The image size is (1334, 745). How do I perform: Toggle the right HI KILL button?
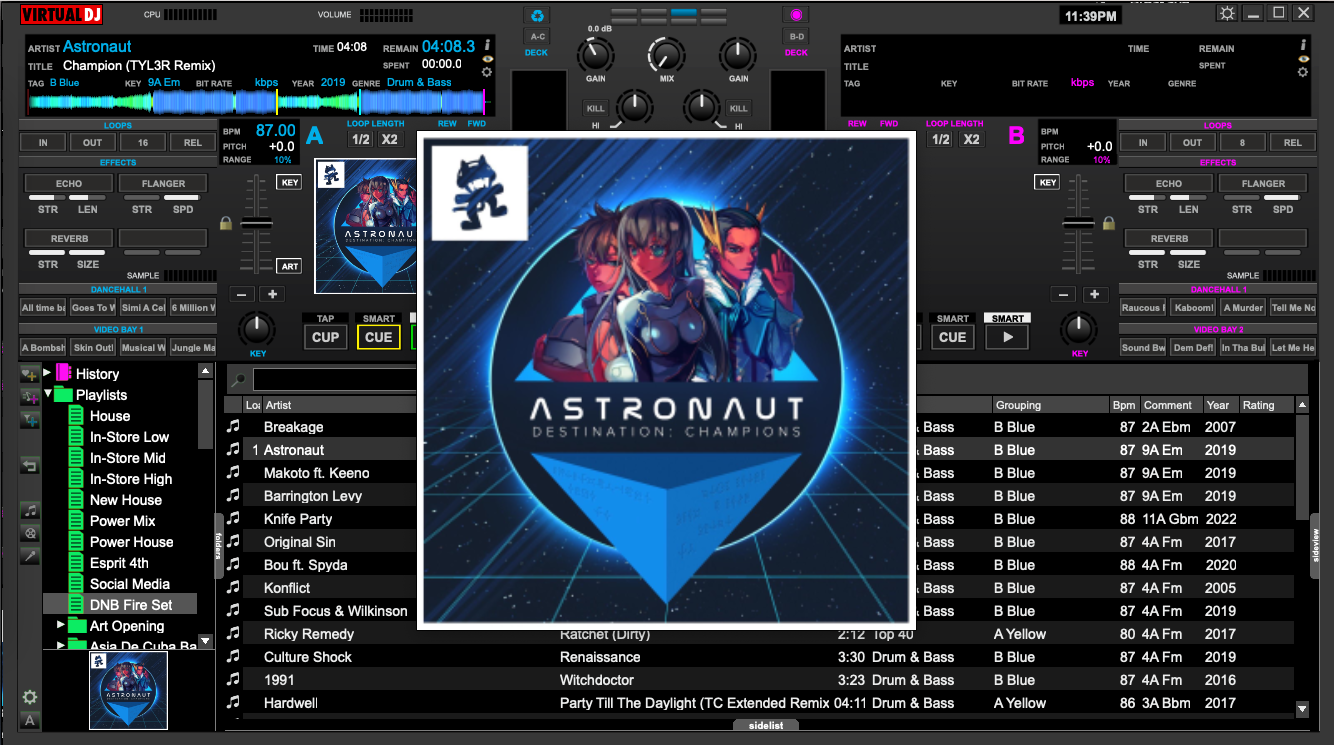point(738,108)
